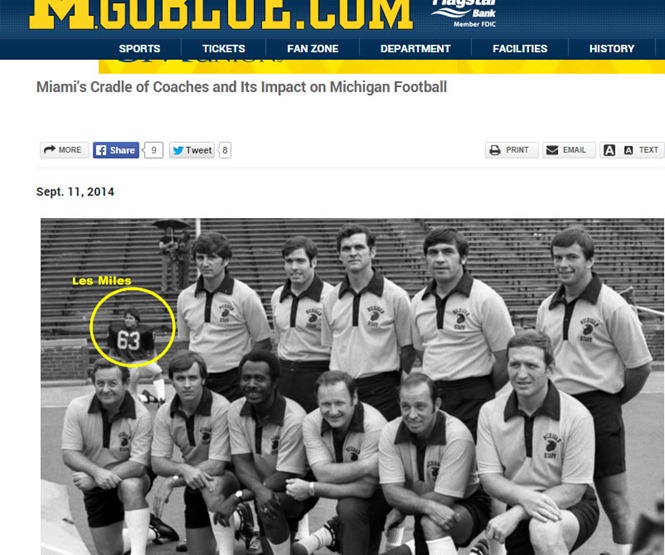Click the yellow banner below navigation

[382, 66]
